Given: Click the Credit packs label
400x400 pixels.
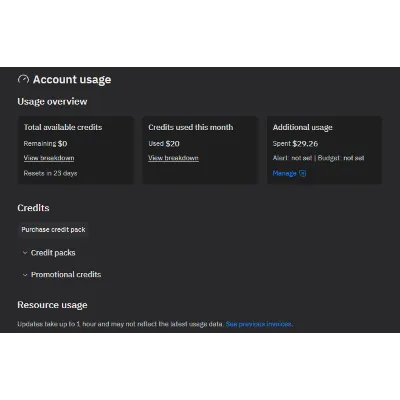Looking at the screenshot, I should (x=53, y=253).
